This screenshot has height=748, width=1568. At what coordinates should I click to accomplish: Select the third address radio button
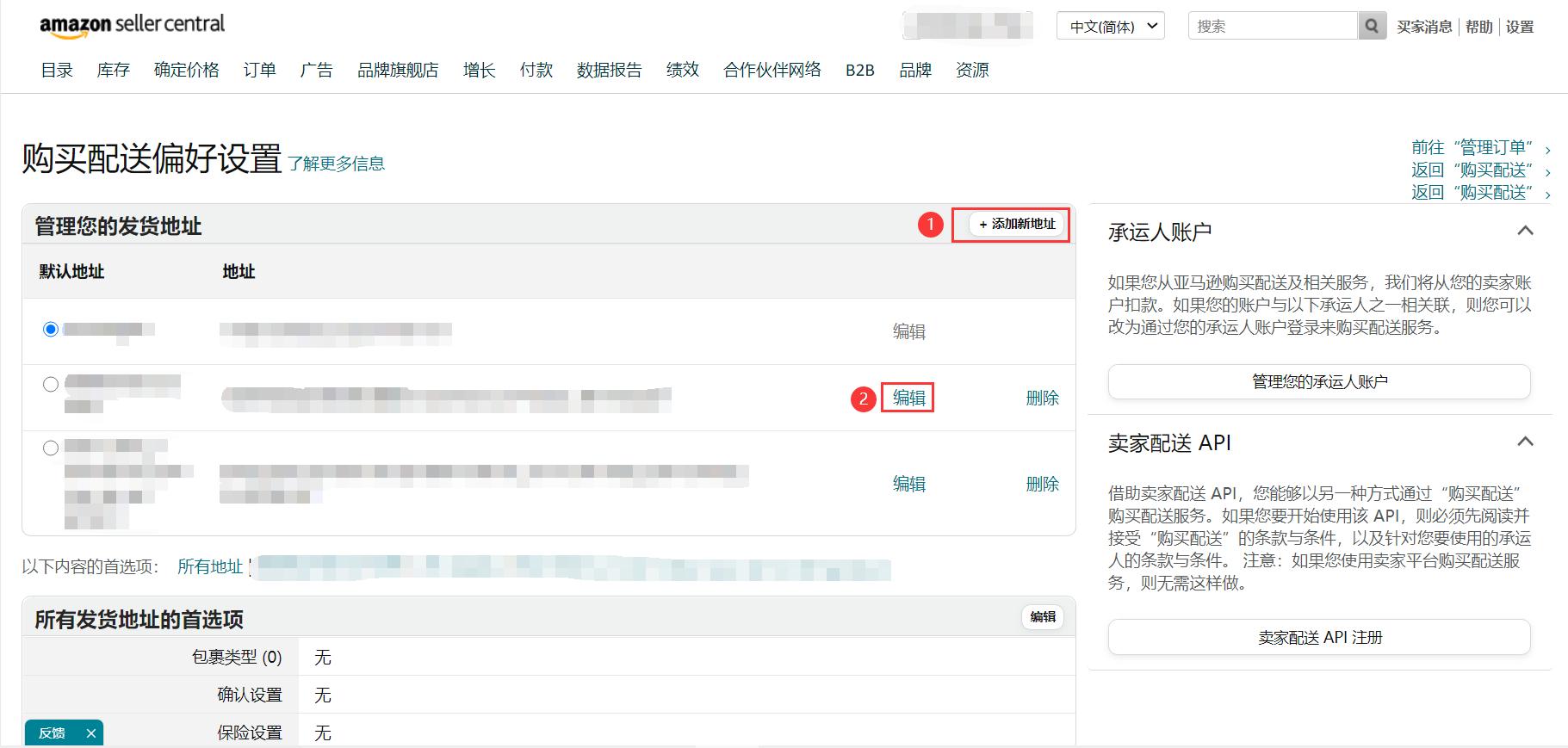click(51, 448)
